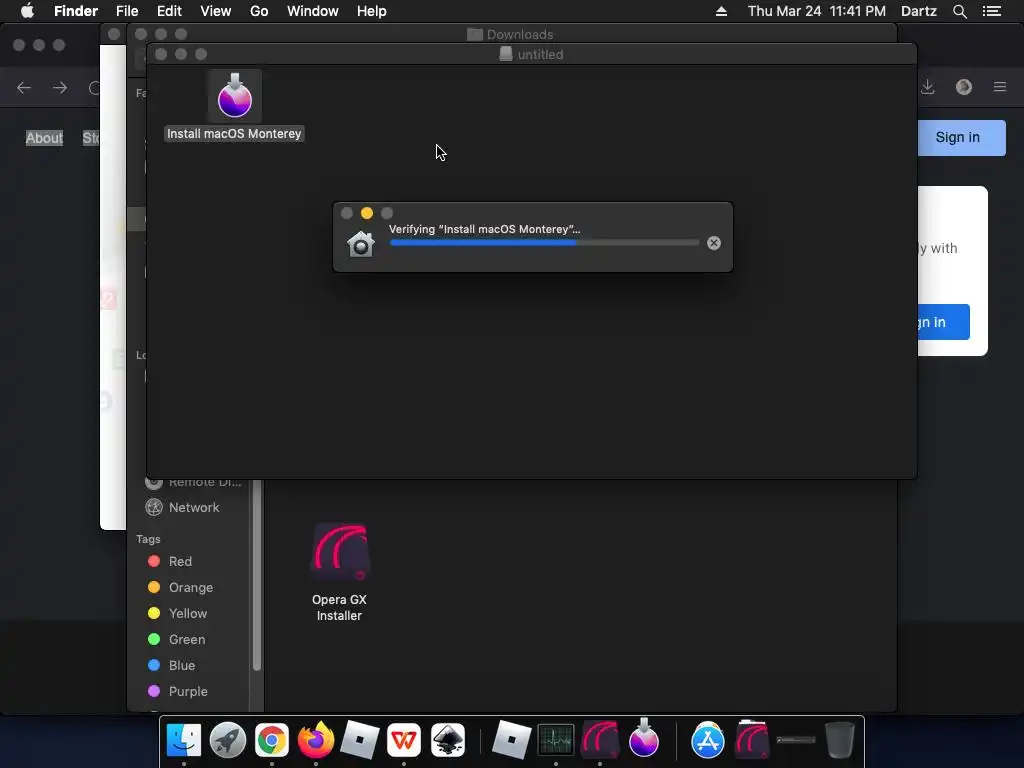This screenshot has height=768, width=1024.
Task: Open App Store from the Dock
Action: [x=708, y=740]
